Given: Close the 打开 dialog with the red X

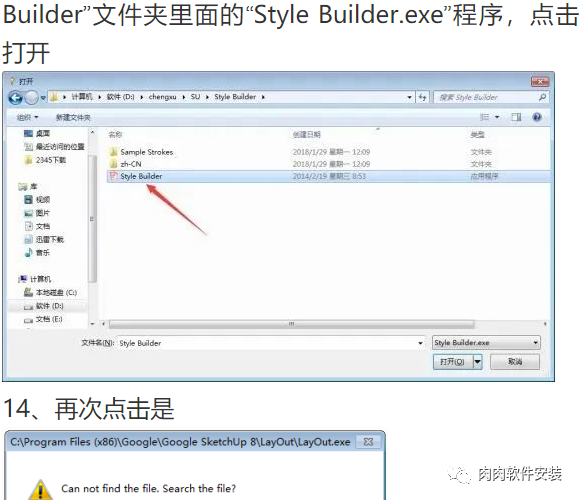Looking at the screenshot, I should tap(540, 81).
